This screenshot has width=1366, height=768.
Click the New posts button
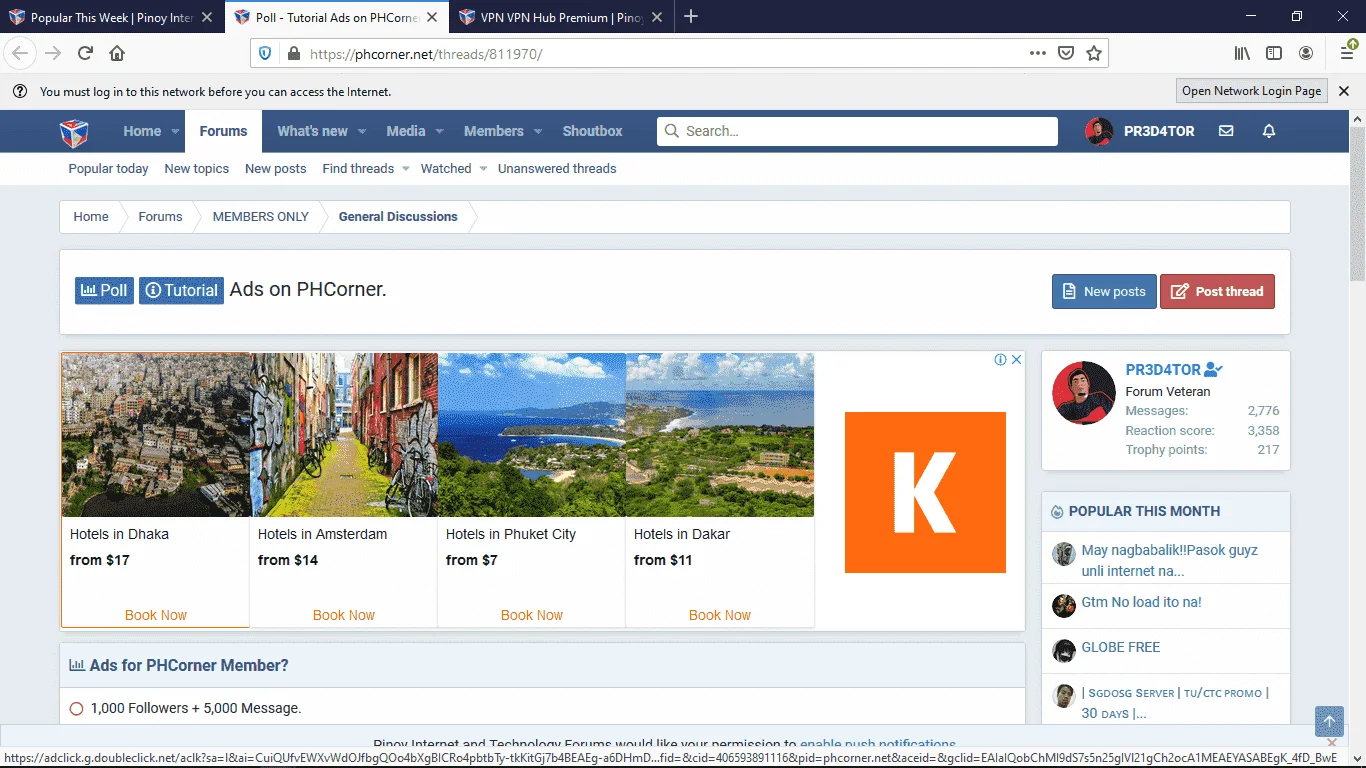[x=1104, y=291]
